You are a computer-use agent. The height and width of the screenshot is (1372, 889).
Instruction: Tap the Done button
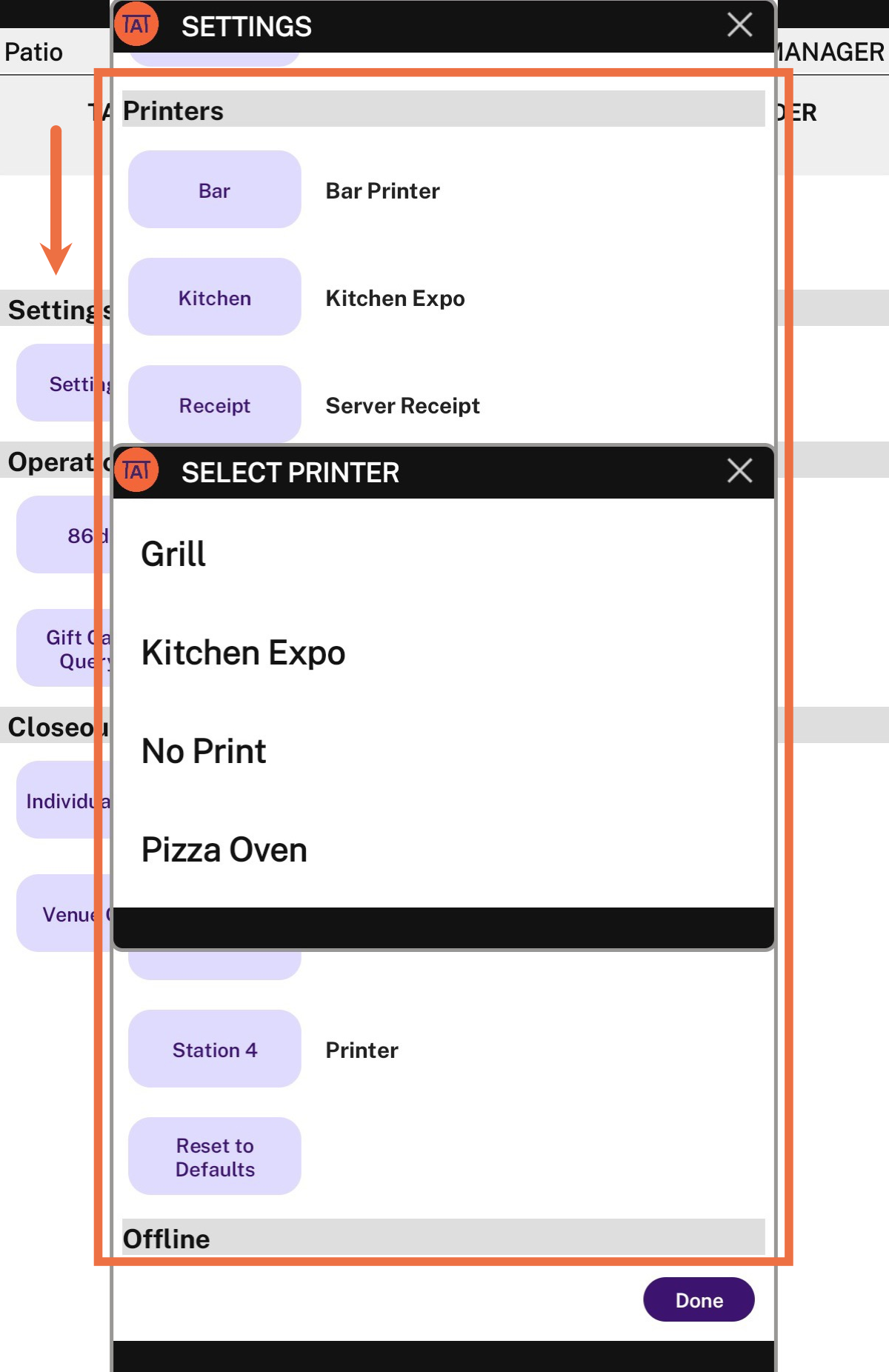[699, 1300]
